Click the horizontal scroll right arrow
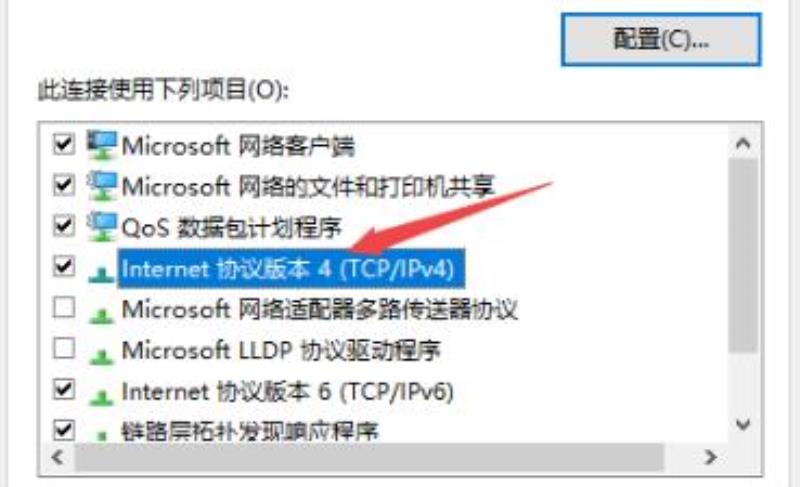Viewport: 800px width, 487px height. coord(710,457)
